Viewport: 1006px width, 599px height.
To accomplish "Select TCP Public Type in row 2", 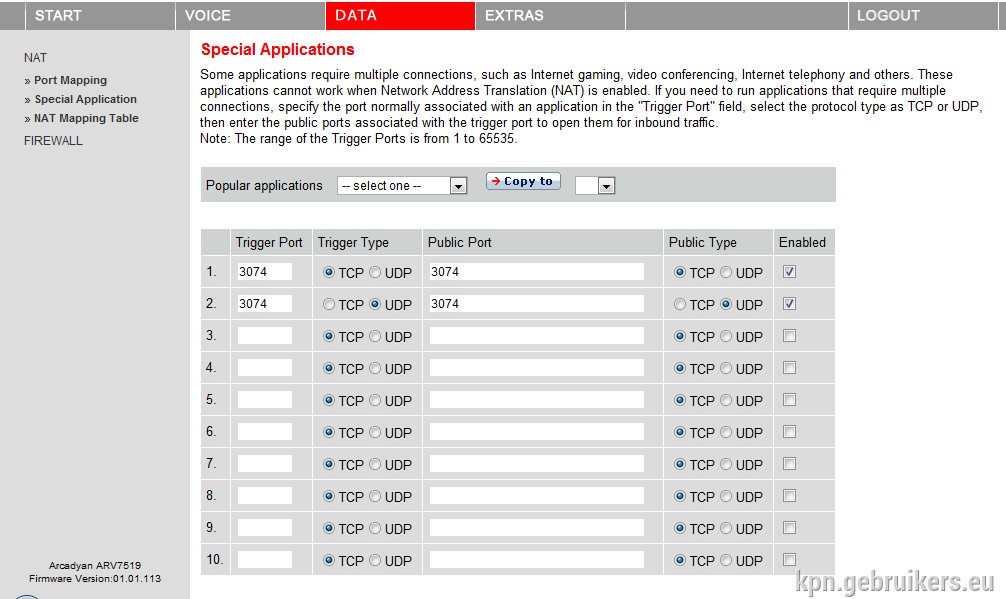I will tap(680, 304).
